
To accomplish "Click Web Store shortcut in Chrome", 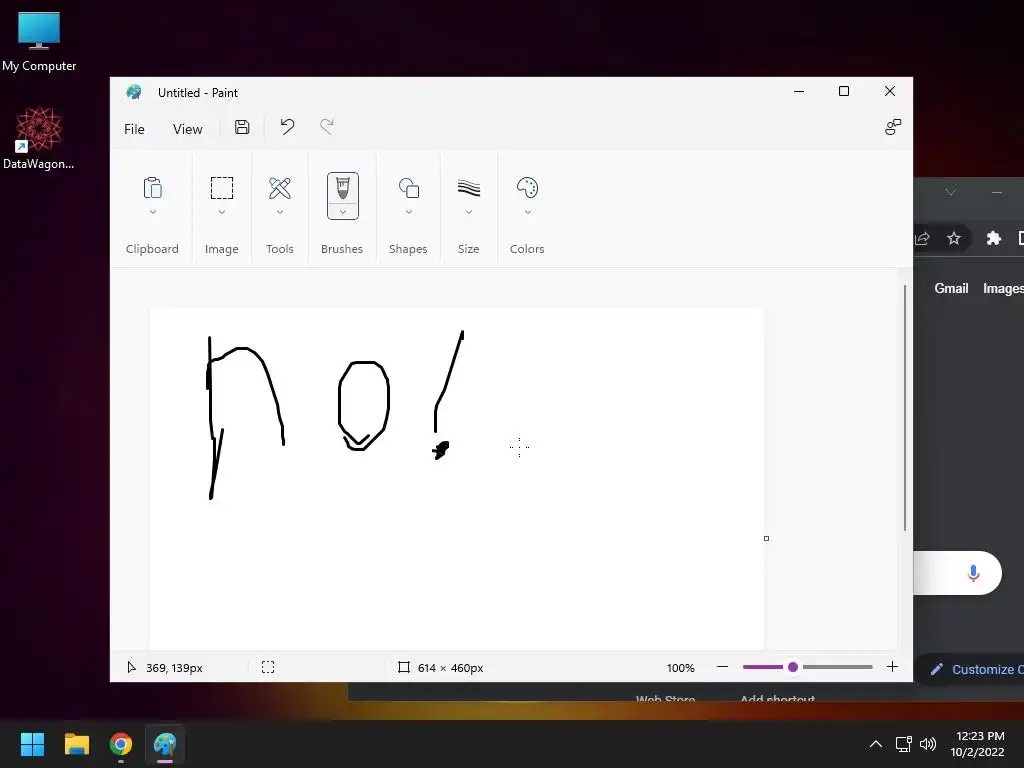I will (x=665, y=699).
